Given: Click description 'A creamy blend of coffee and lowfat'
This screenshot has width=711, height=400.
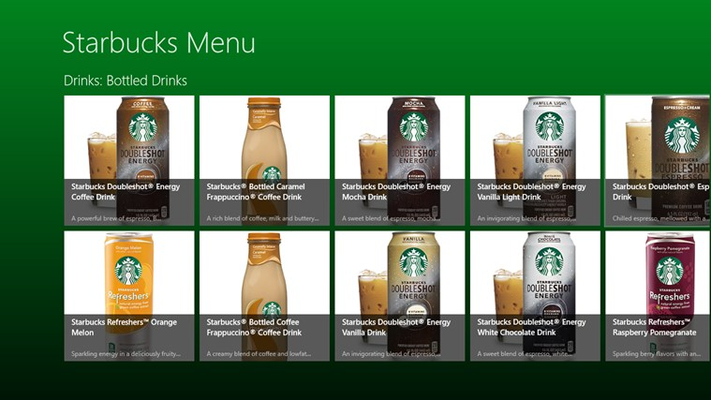Looking at the screenshot, I should [258, 354].
